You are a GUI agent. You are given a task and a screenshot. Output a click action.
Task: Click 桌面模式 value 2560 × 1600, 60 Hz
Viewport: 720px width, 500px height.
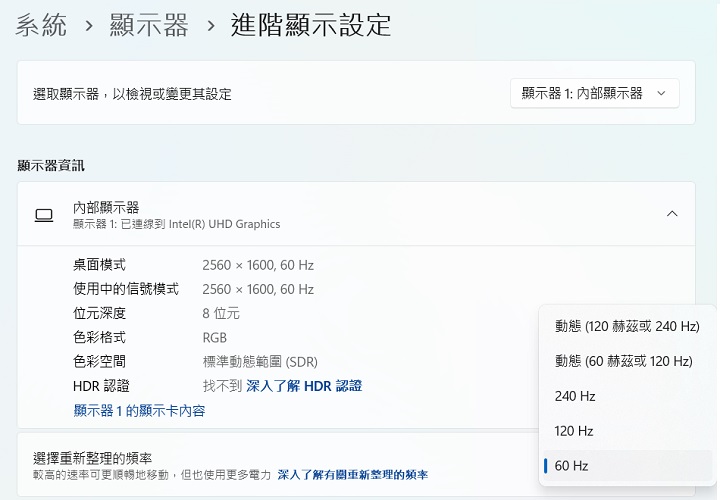(x=258, y=265)
